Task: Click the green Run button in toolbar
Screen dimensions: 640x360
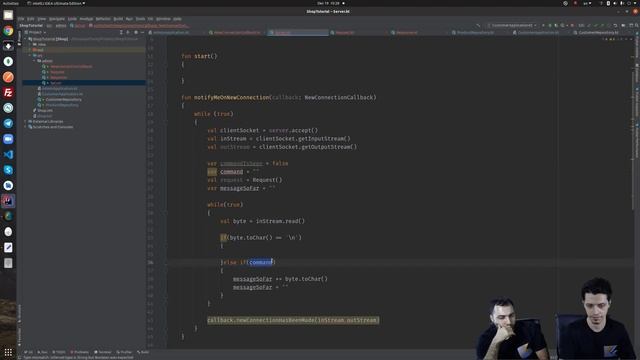Action: (x=543, y=25)
